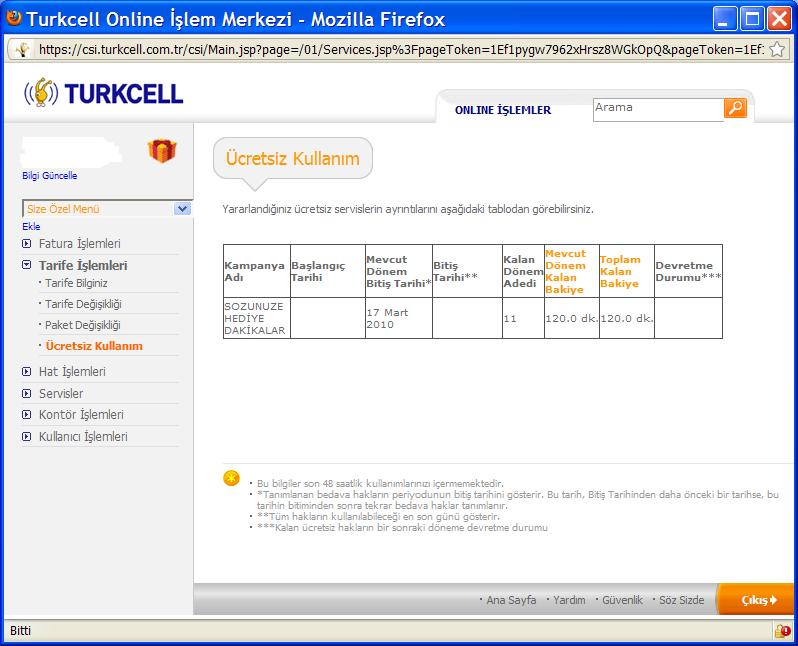Click the Arama search field
The image size is (798, 646).
(658, 109)
